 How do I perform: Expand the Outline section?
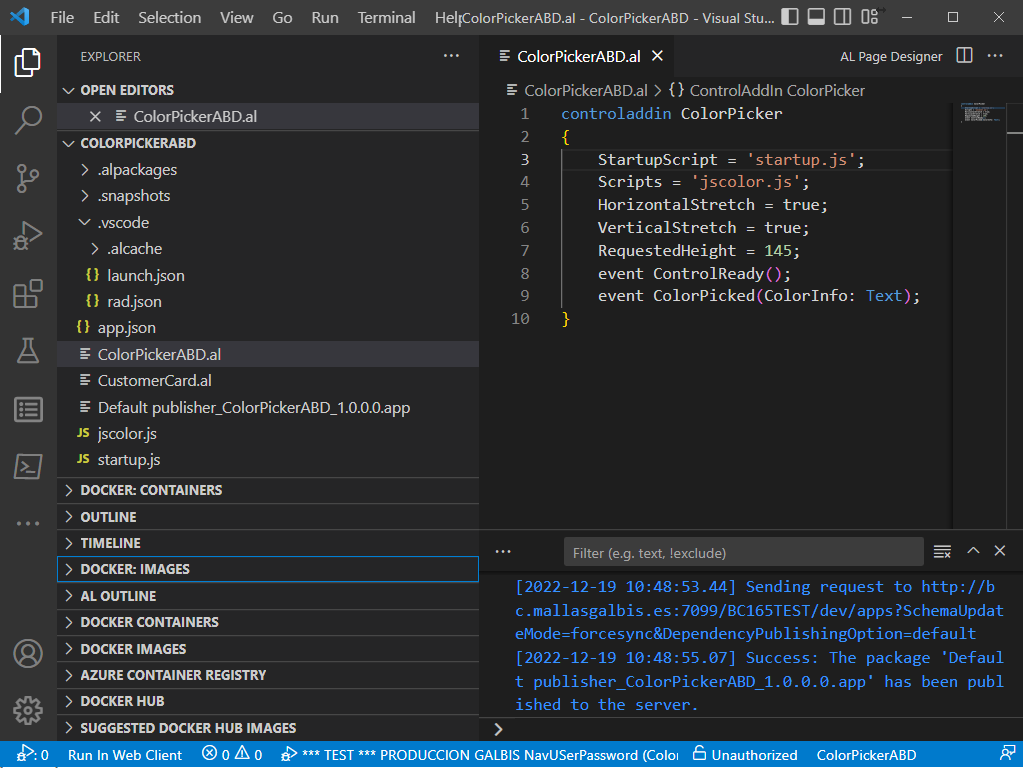click(268, 517)
